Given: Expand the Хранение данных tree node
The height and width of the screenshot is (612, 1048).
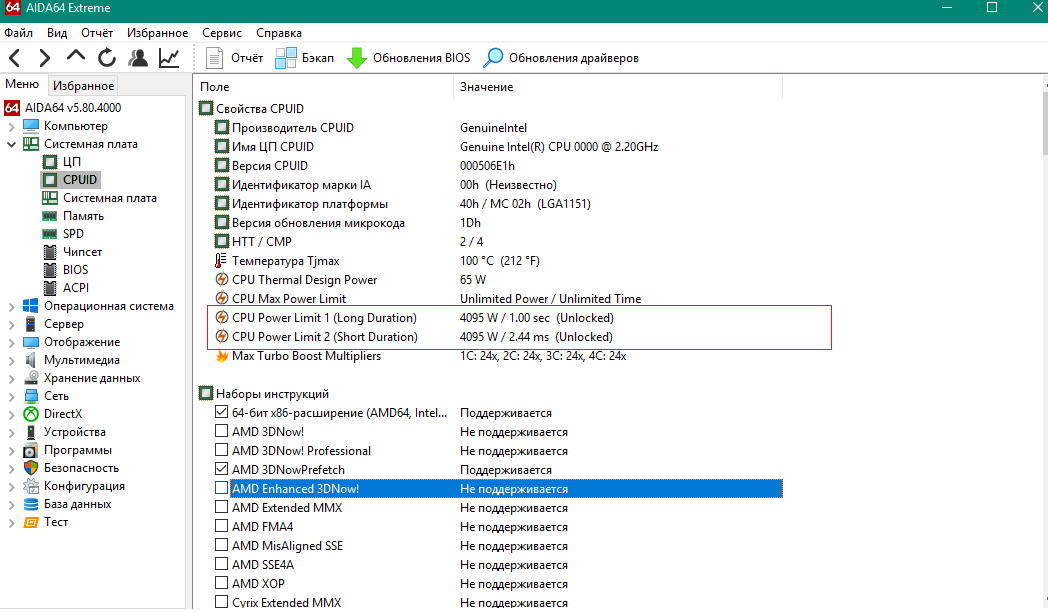Looking at the screenshot, I should (x=11, y=379).
